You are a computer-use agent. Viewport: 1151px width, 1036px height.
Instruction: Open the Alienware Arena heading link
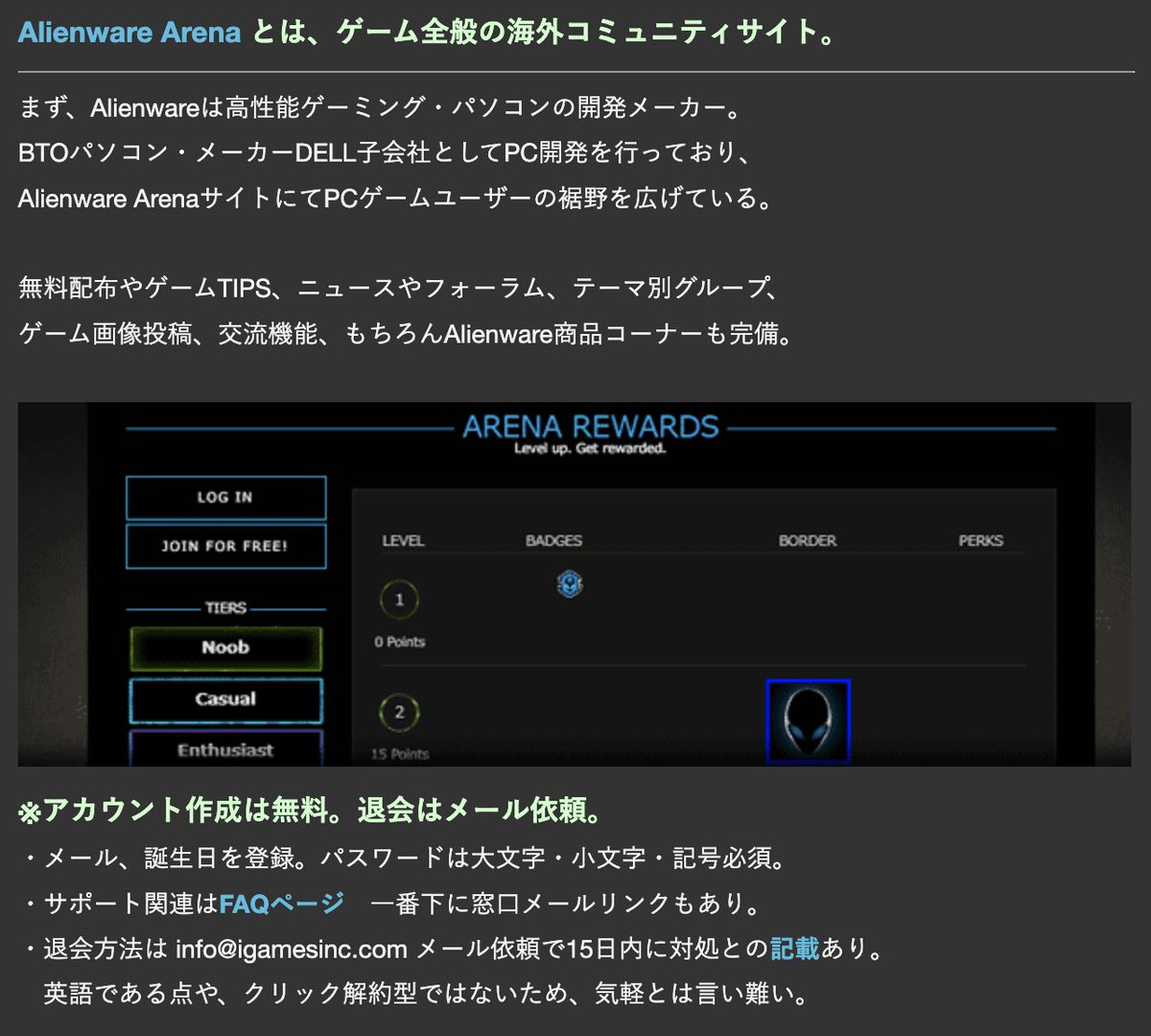coord(129,33)
